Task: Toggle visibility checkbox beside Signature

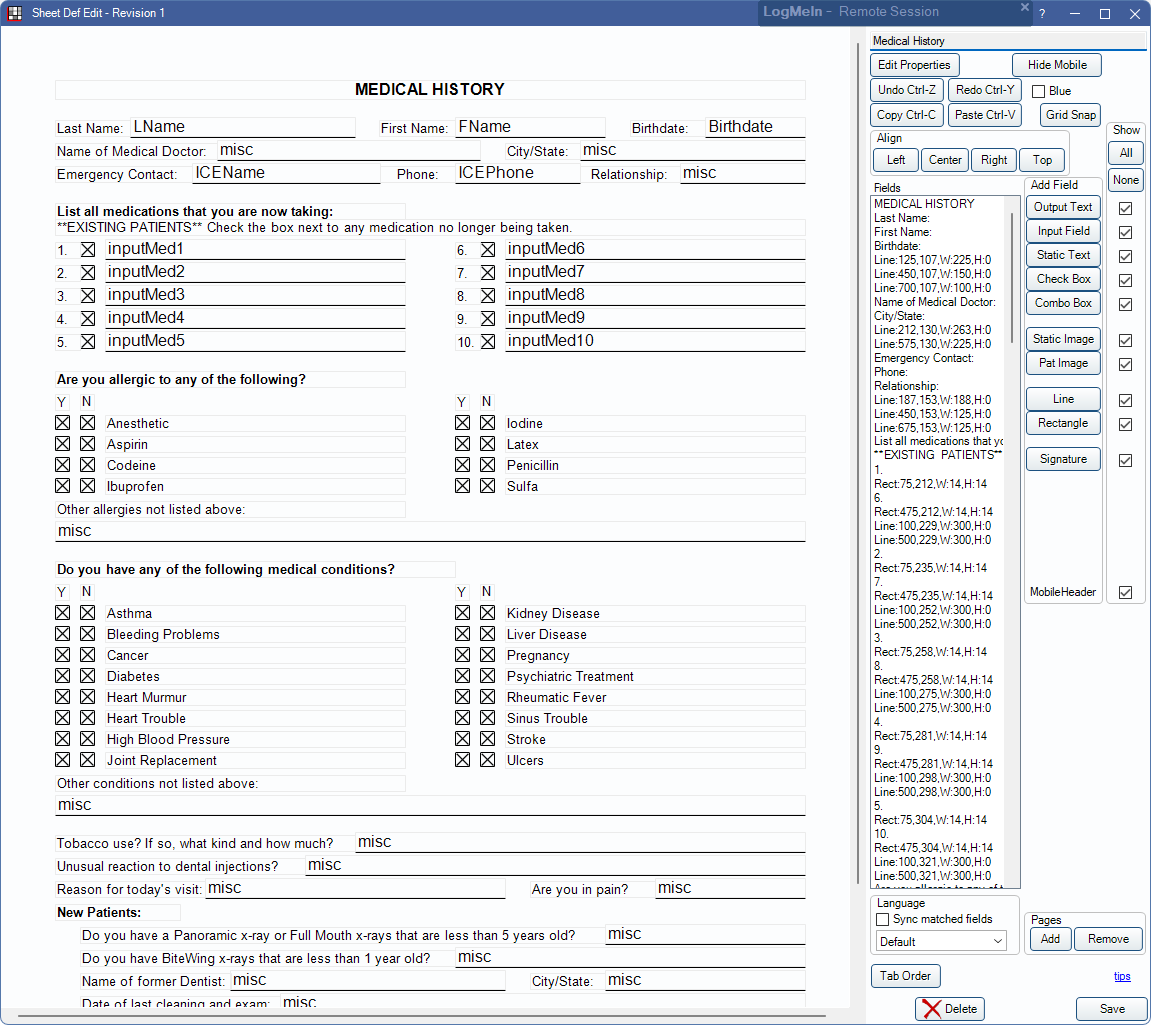Action: [x=1125, y=460]
